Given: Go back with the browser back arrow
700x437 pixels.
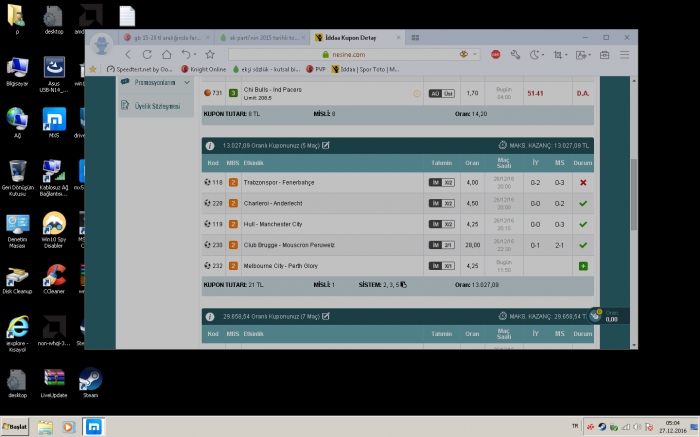Looking at the screenshot, I should point(128,54).
